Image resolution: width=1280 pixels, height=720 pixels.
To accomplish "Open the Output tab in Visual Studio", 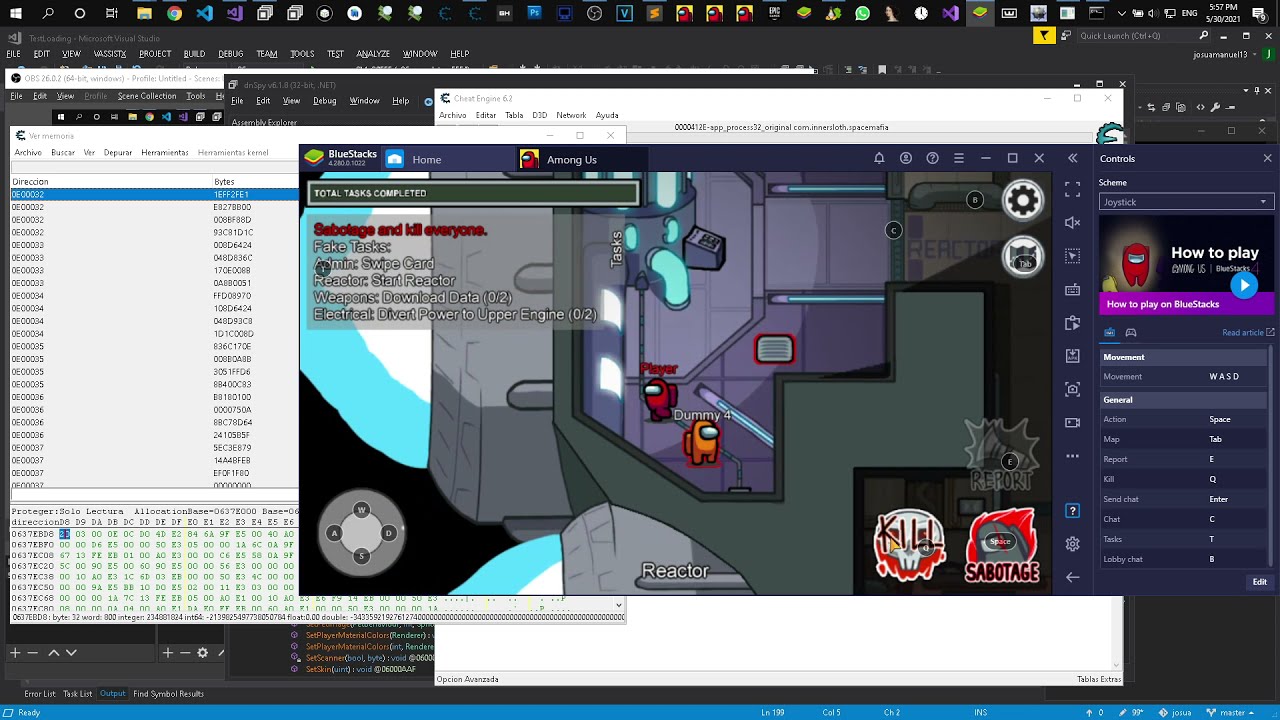I will tap(113, 694).
